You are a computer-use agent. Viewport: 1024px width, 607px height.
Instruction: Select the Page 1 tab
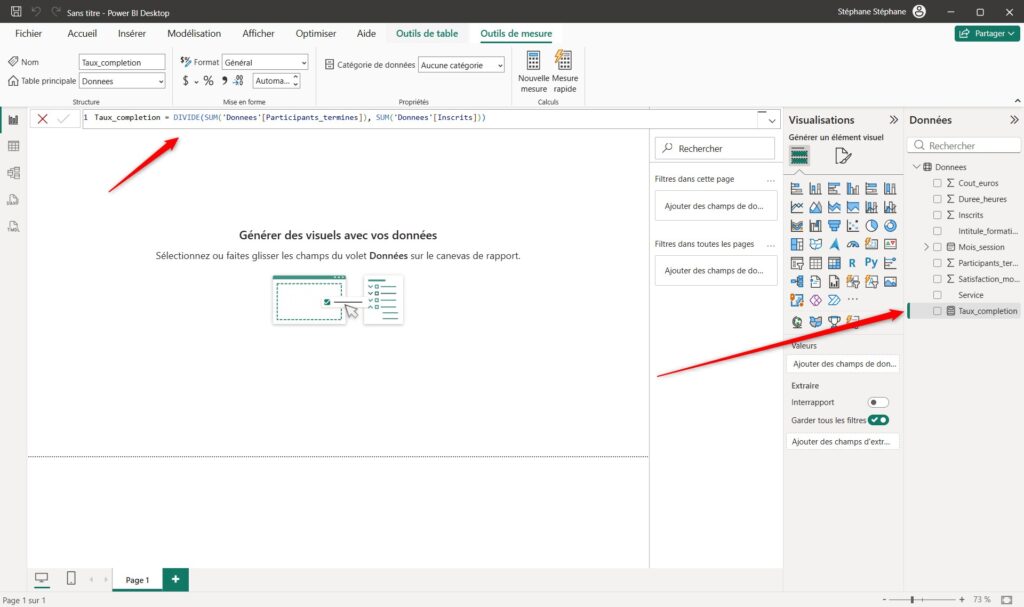point(137,580)
